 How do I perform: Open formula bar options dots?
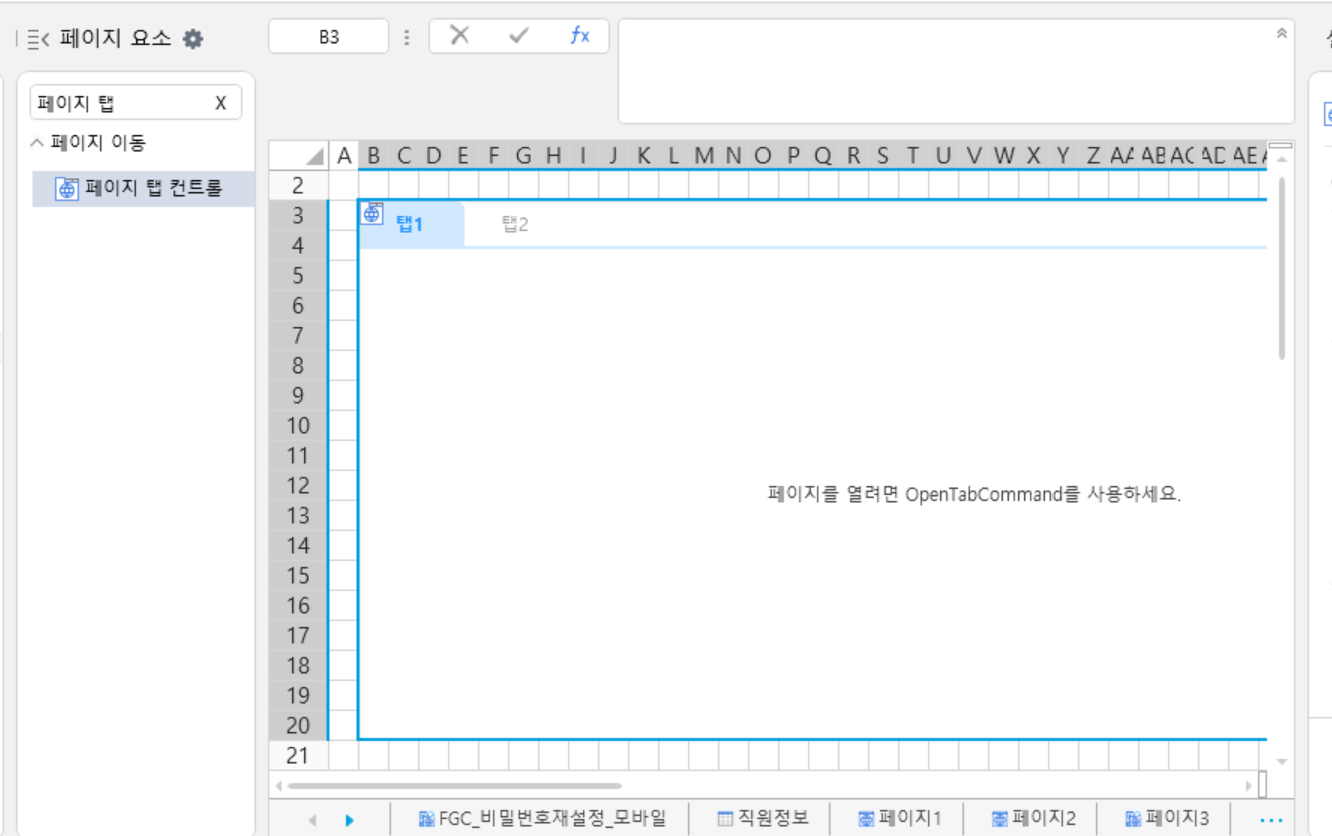(406, 37)
